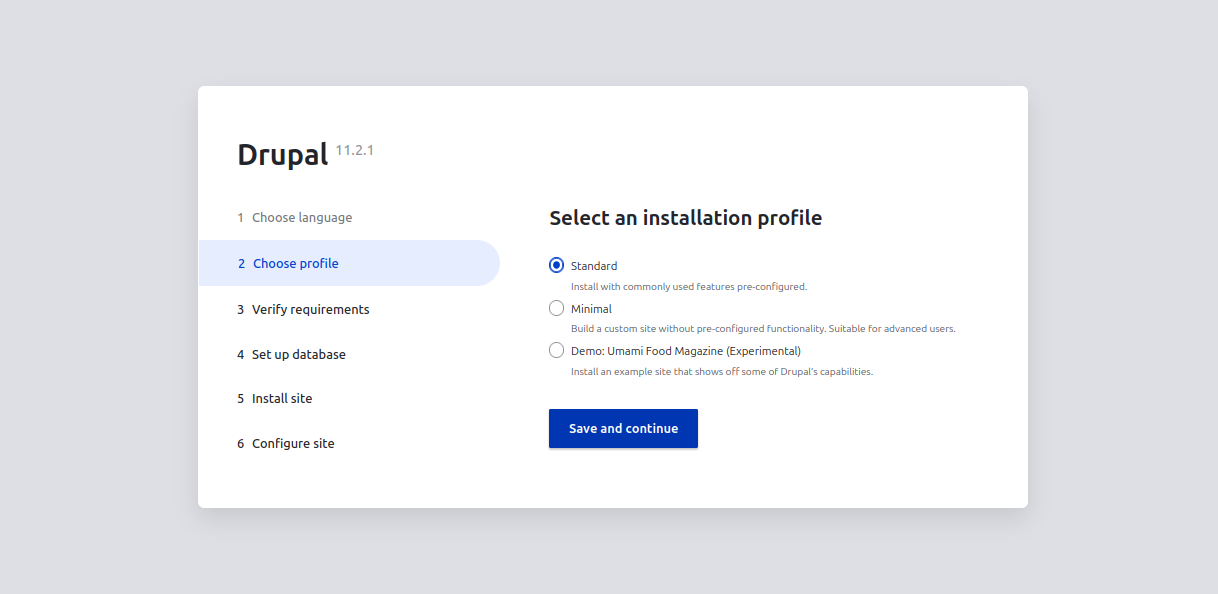The width and height of the screenshot is (1218, 594).
Task: Open step 6 Configure site
Action: tap(286, 443)
